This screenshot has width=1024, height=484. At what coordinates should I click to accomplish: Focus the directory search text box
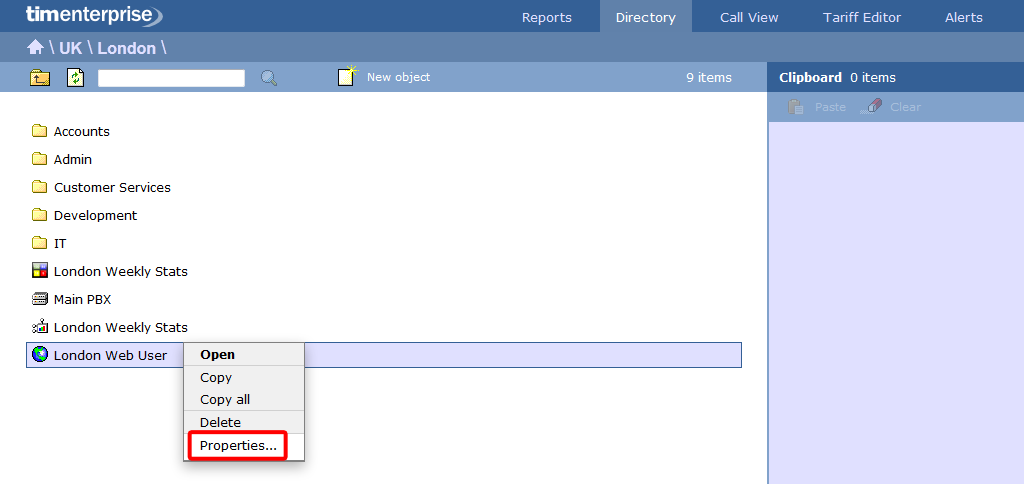[171, 78]
